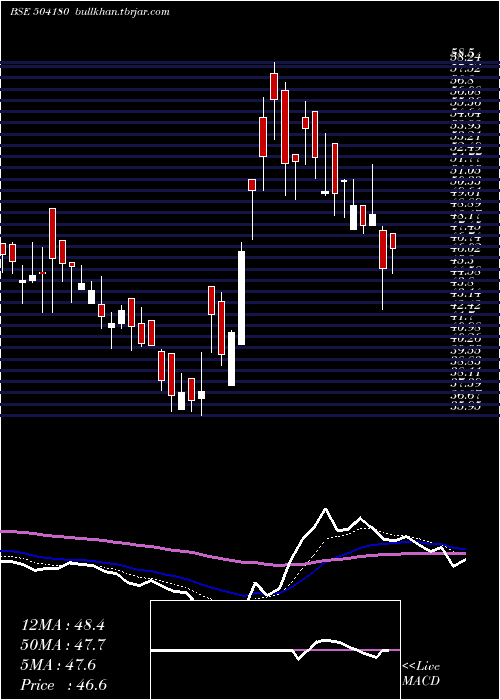Click the Price : 46.6 value
The width and height of the screenshot is (500, 700).
tap(64, 685)
